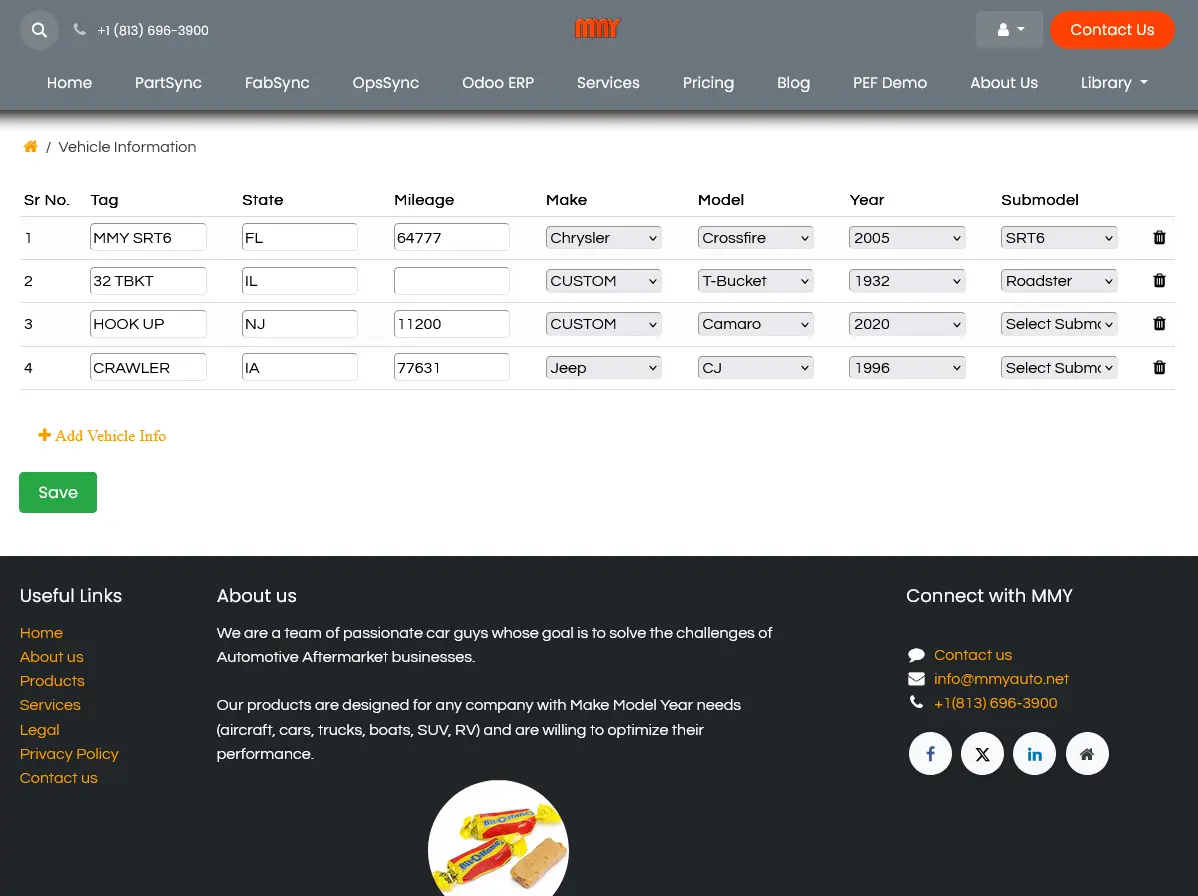The image size is (1198, 896).
Task: Open the Year dropdown showing 1932
Action: 907,281
